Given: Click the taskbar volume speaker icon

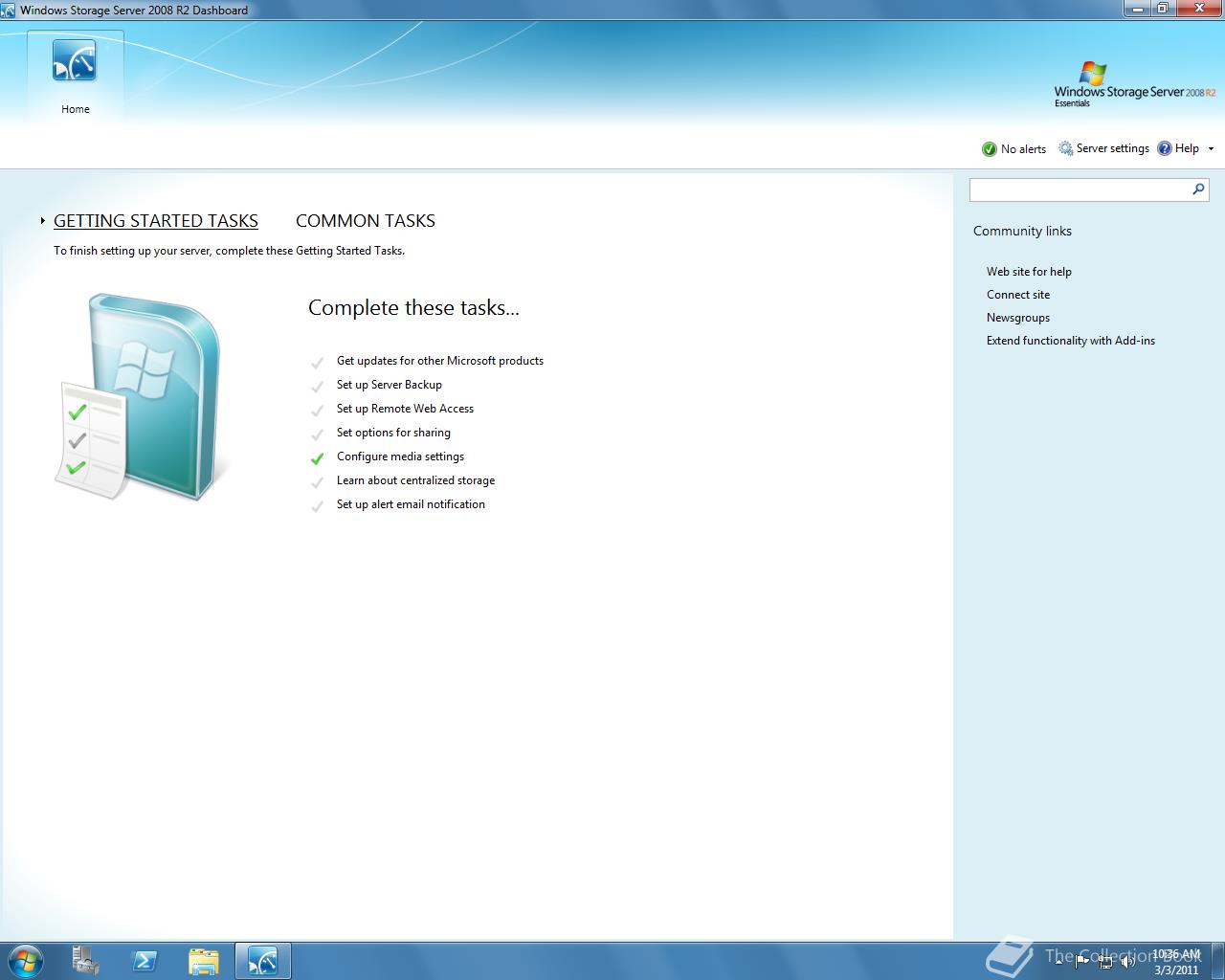Looking at the screenshot, I should coord(1128,961).
